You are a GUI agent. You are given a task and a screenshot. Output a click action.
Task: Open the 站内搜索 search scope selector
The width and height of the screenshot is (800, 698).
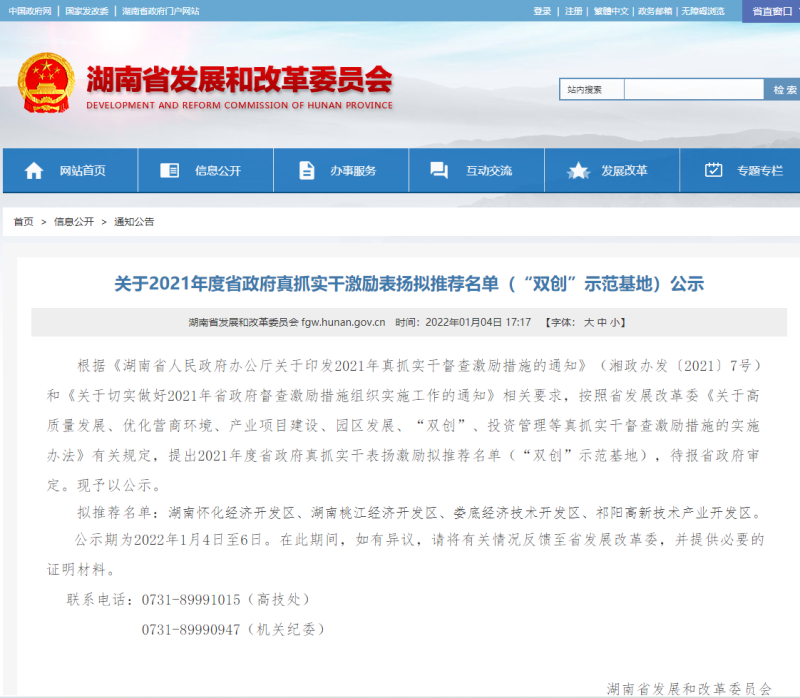[591, 90]
